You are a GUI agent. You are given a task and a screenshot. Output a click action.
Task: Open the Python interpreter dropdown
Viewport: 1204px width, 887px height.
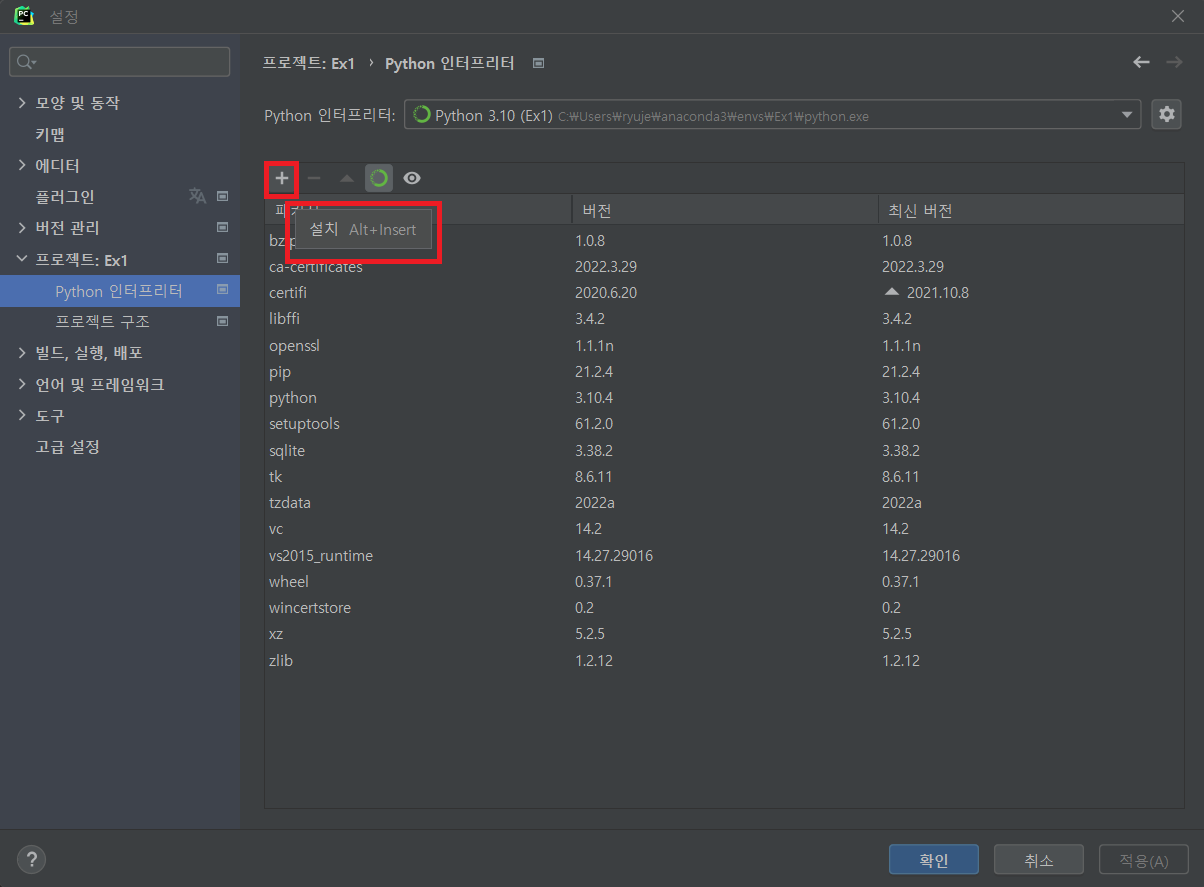point(772,115)
